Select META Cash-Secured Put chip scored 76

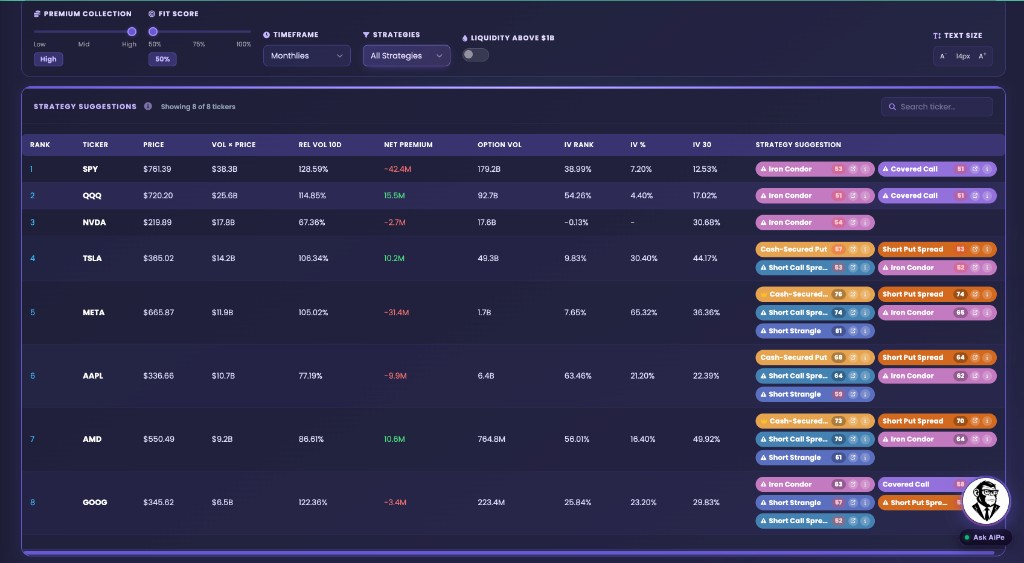pos(815,295)
